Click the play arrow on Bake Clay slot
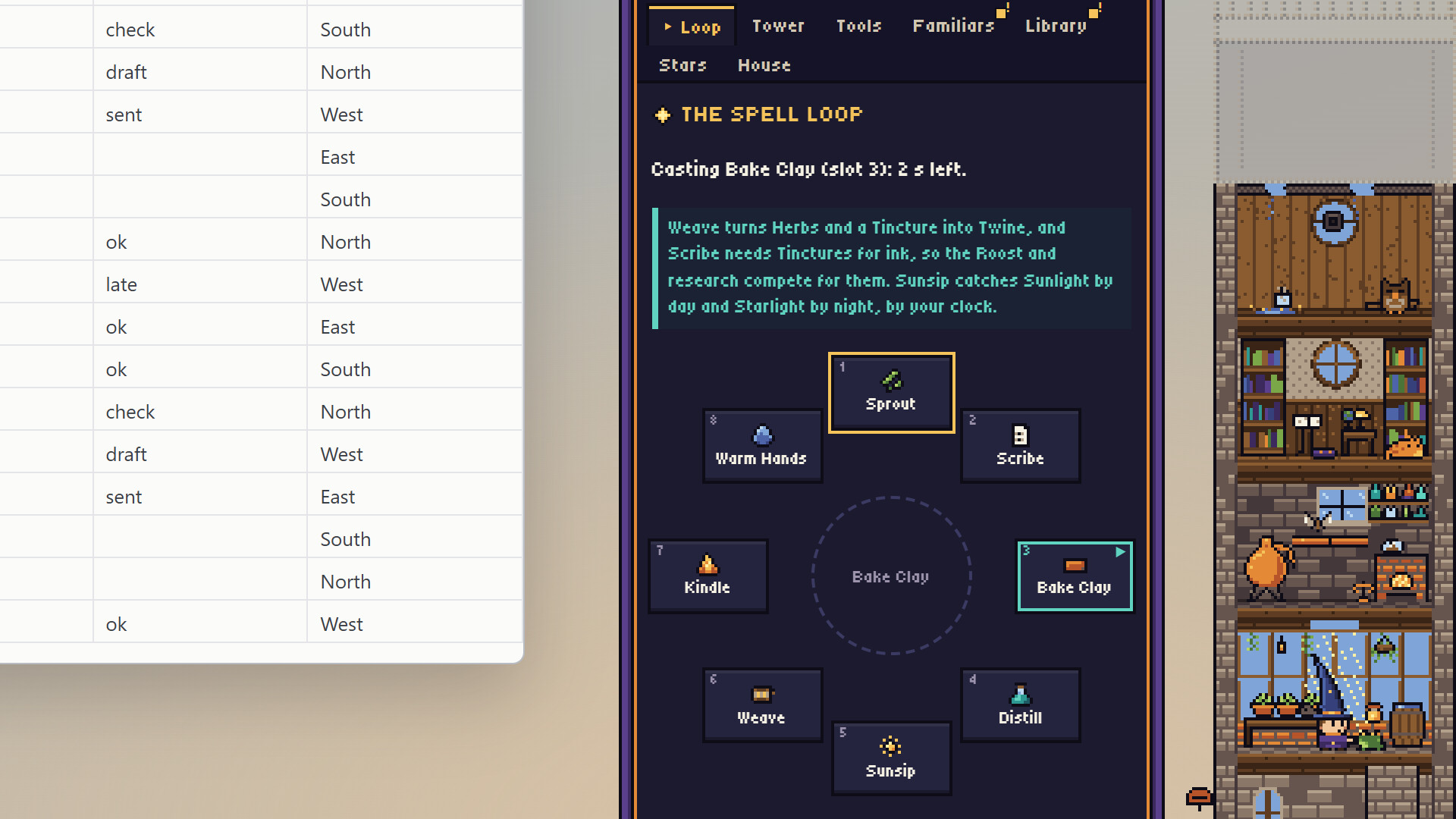Viewport: 1456px width, 819px height. pos(1120,552)
